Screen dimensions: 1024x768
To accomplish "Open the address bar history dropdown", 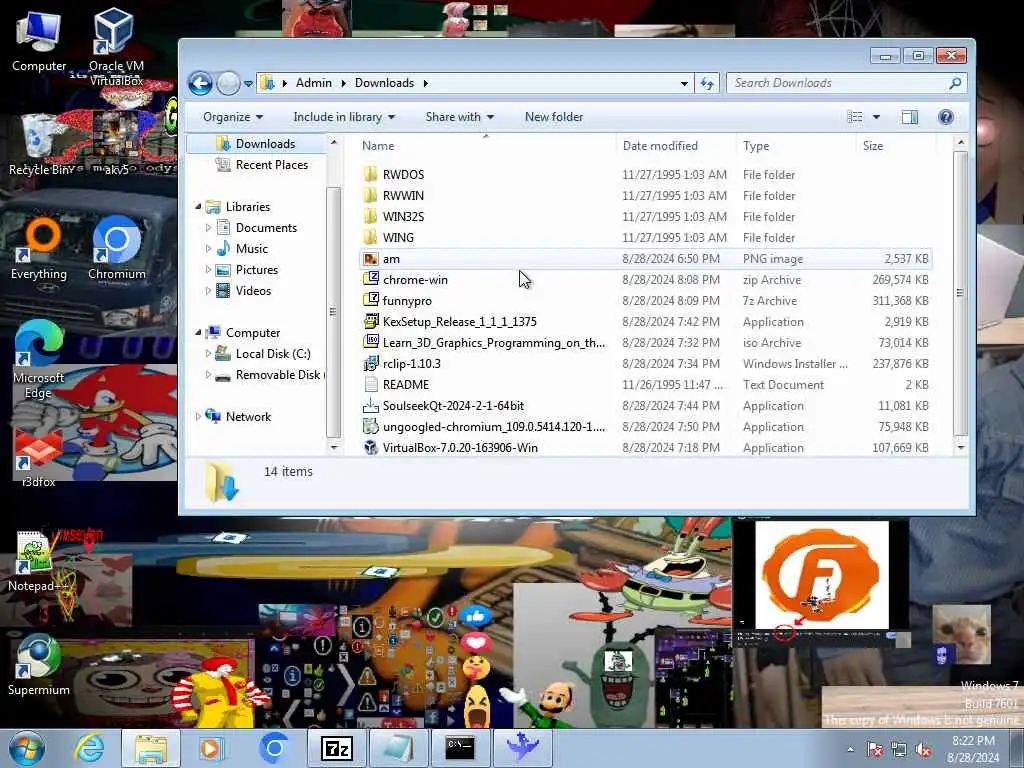I will [684, 84].
